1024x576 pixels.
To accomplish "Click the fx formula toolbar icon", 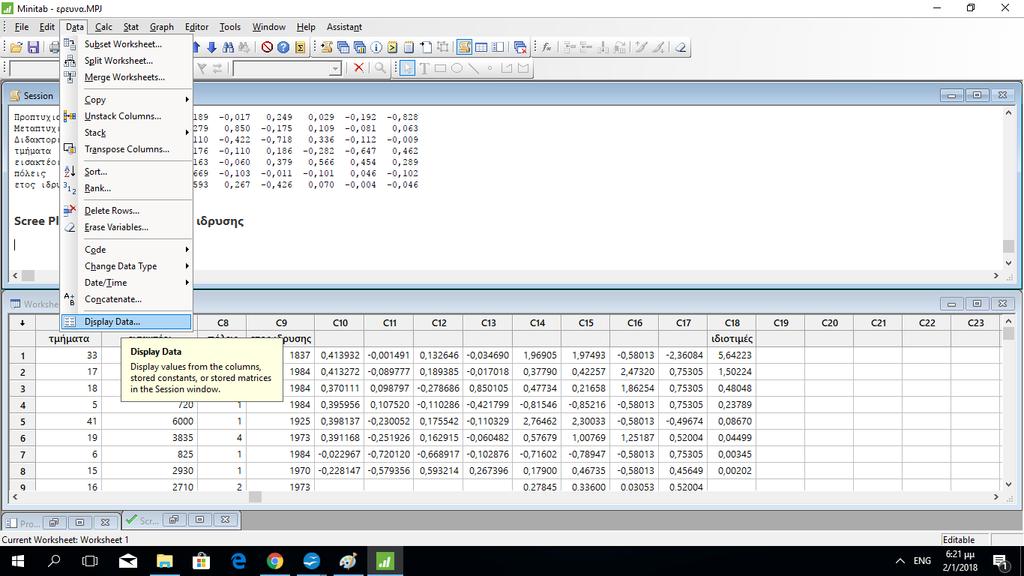I will (x=547, y=47).
